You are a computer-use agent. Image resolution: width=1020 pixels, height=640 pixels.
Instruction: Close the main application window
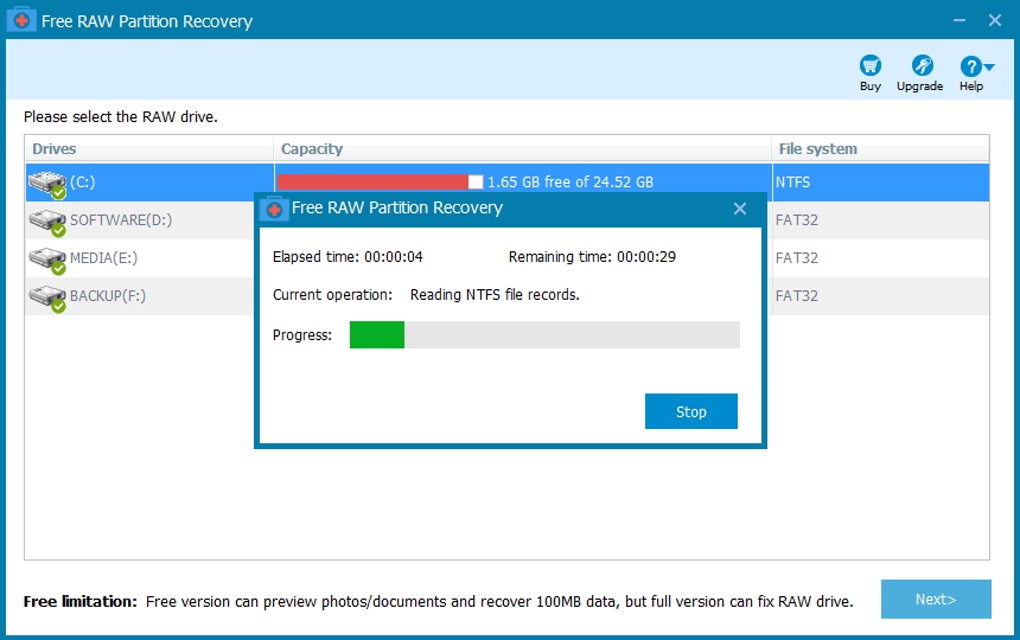tap(995, 20)
